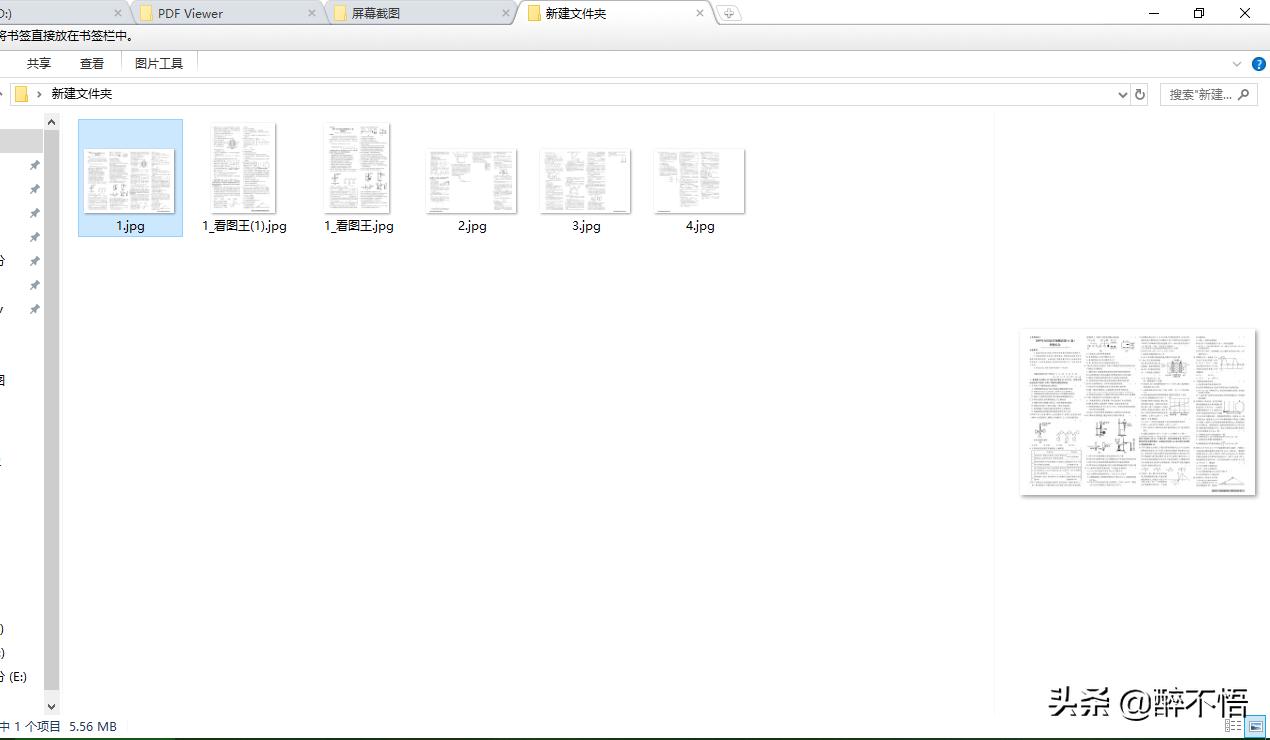
Task: Select the 1_看图王.jpg thumbnail
Action: tap(358, 168)
